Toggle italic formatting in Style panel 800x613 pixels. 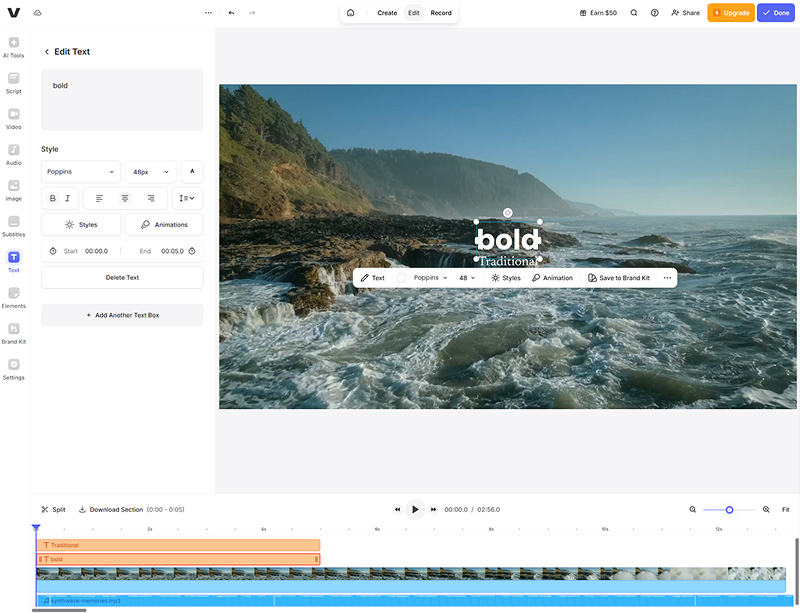[x=68, y=198]
